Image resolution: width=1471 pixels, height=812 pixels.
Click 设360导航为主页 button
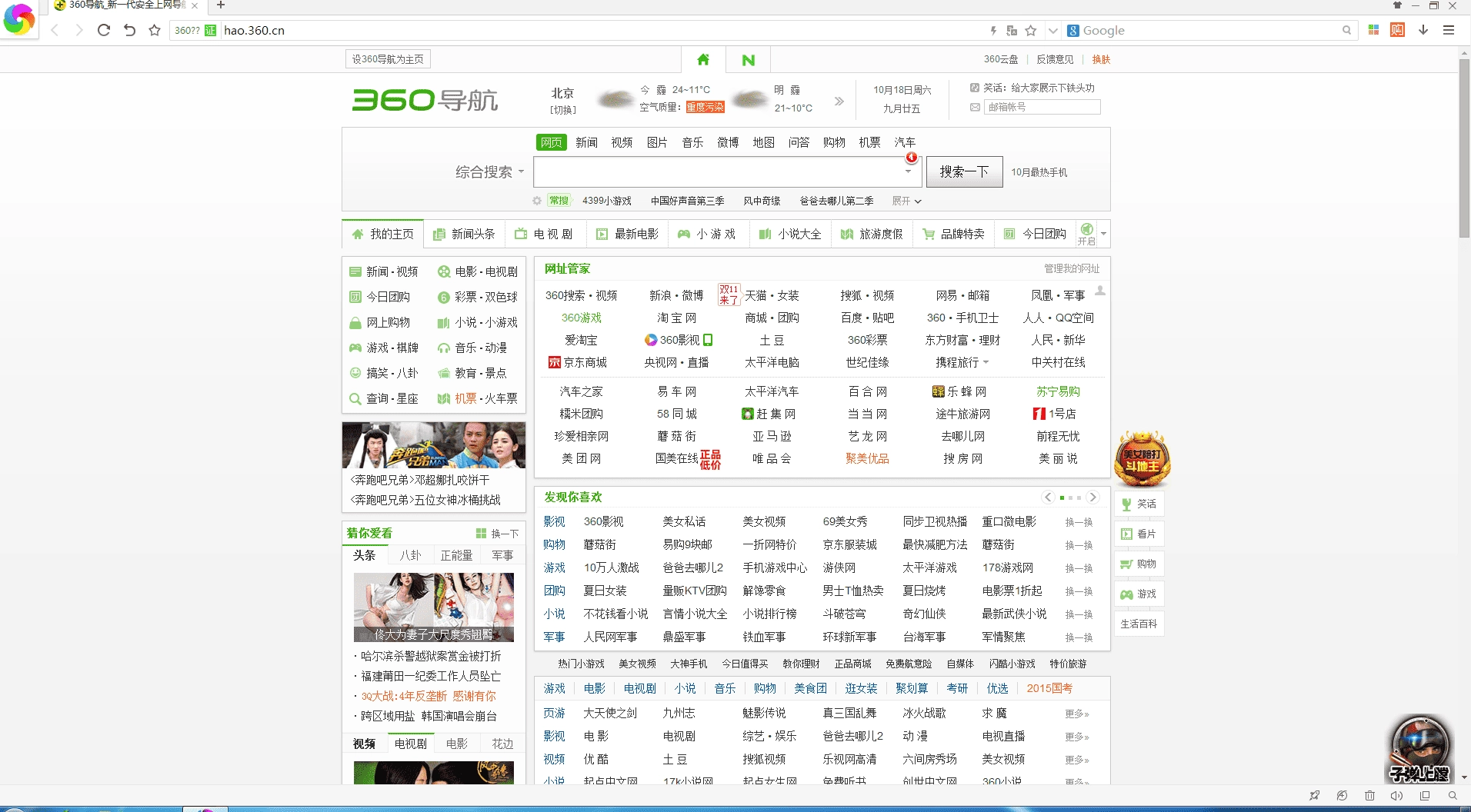(388, 59)
